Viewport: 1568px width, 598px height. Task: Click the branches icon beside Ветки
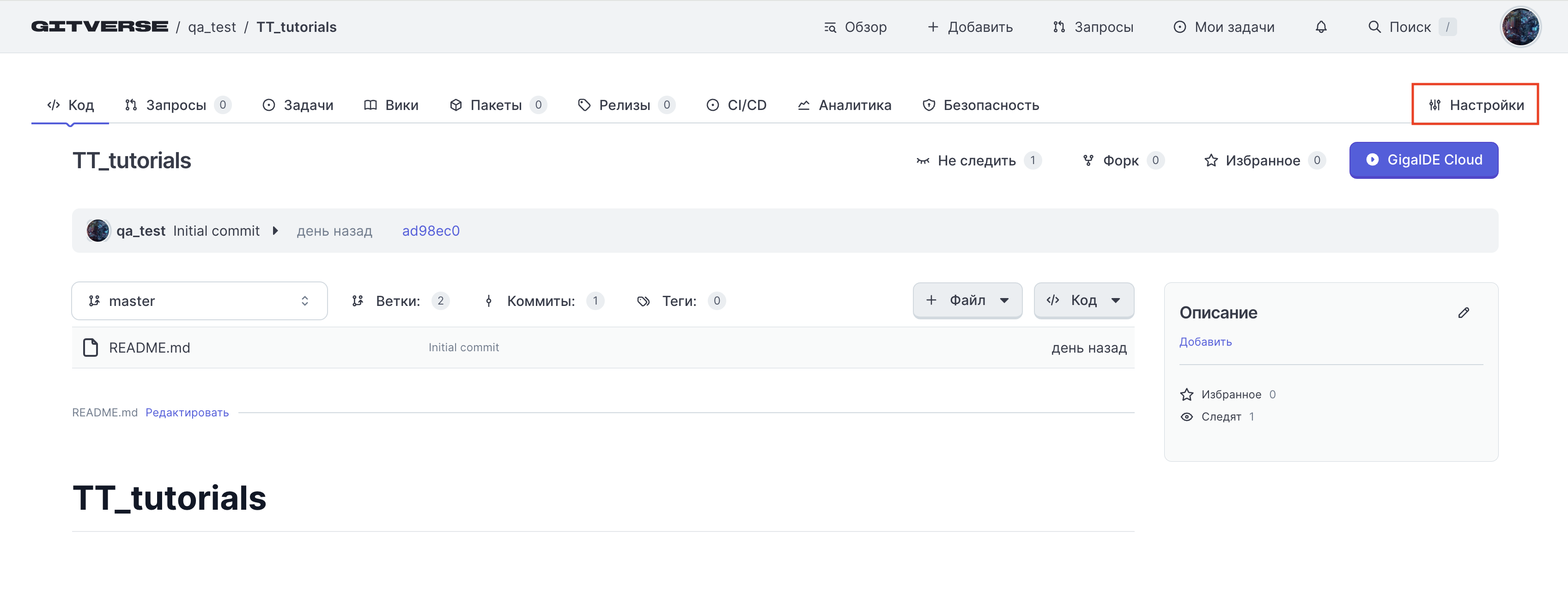click(x=358, y=301)
